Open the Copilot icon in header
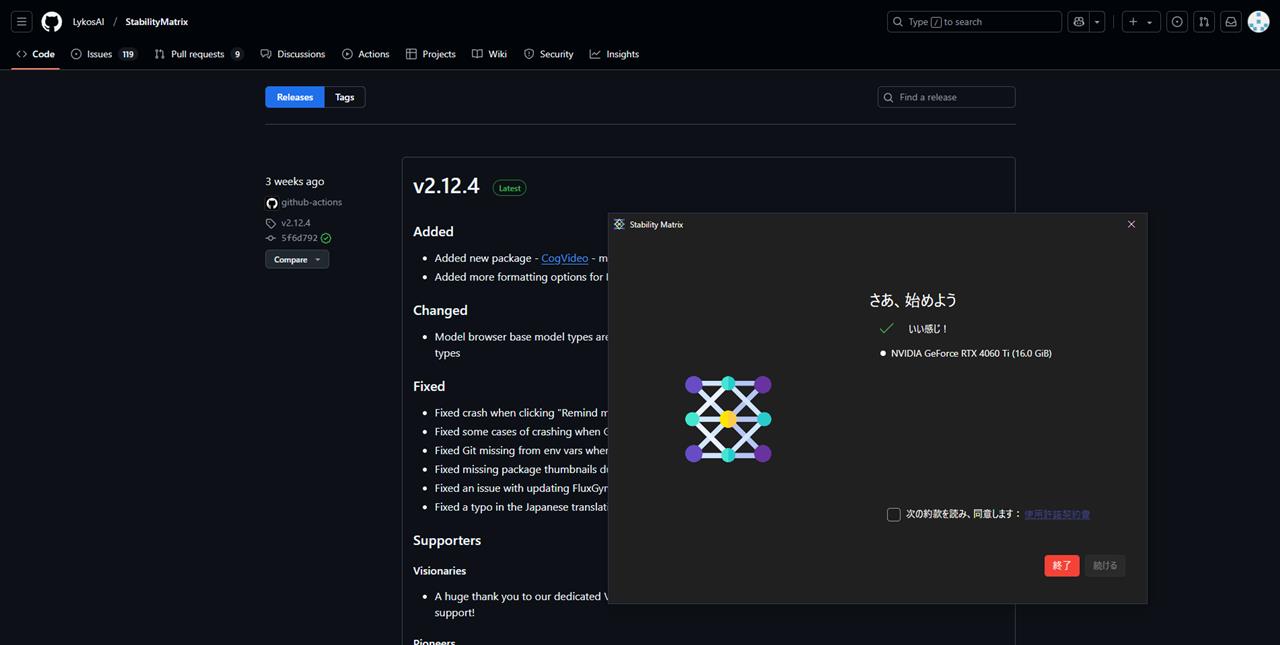 tap(1079, 22)
